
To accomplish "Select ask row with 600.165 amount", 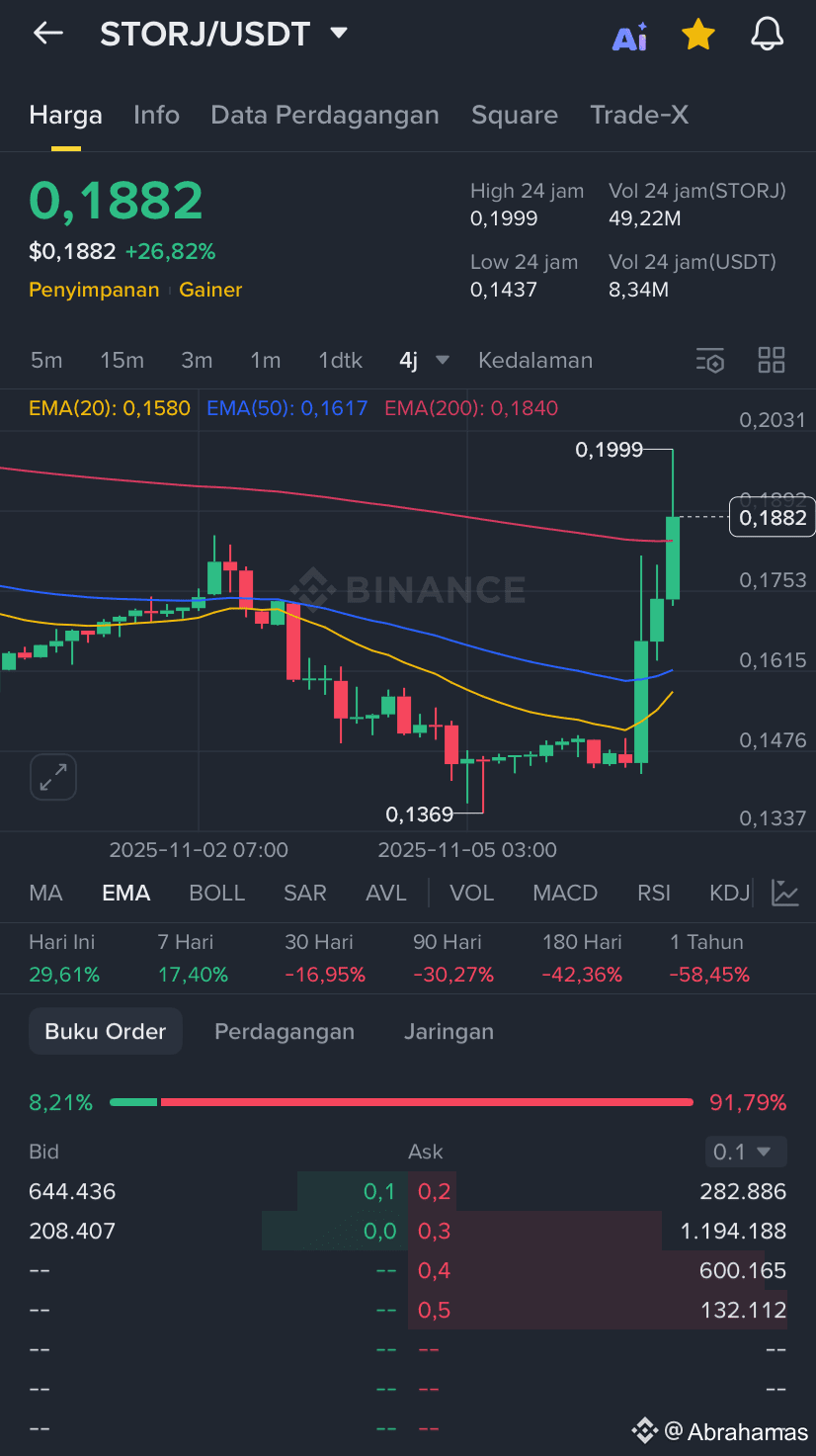I will [x=598, y=1270].
